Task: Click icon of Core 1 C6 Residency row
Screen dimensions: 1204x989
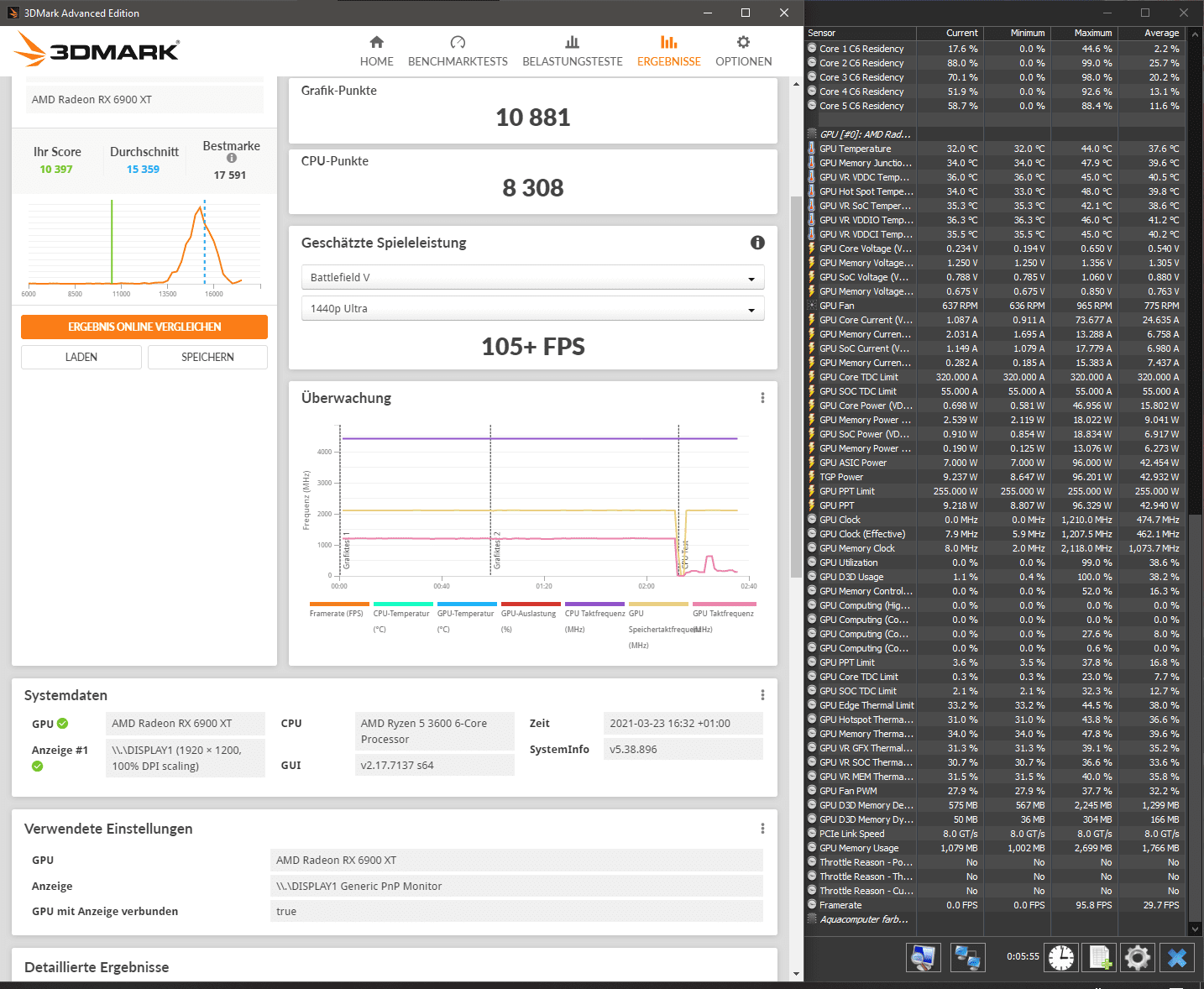Action: click(812, 49)
